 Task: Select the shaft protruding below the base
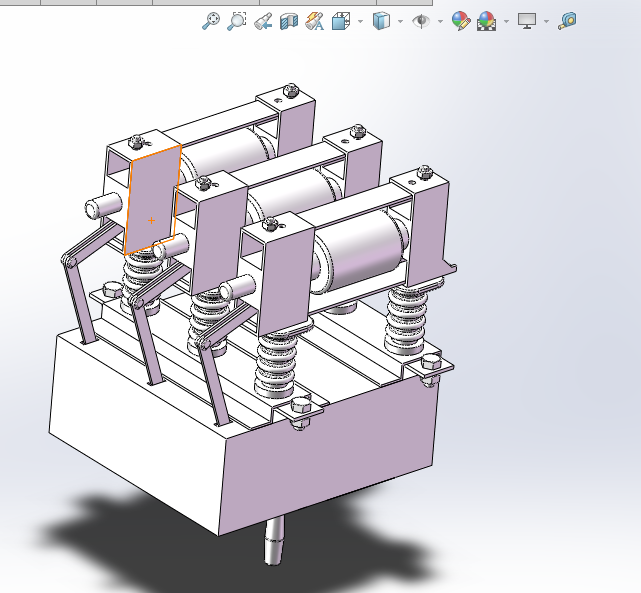[x=275, y=541]
